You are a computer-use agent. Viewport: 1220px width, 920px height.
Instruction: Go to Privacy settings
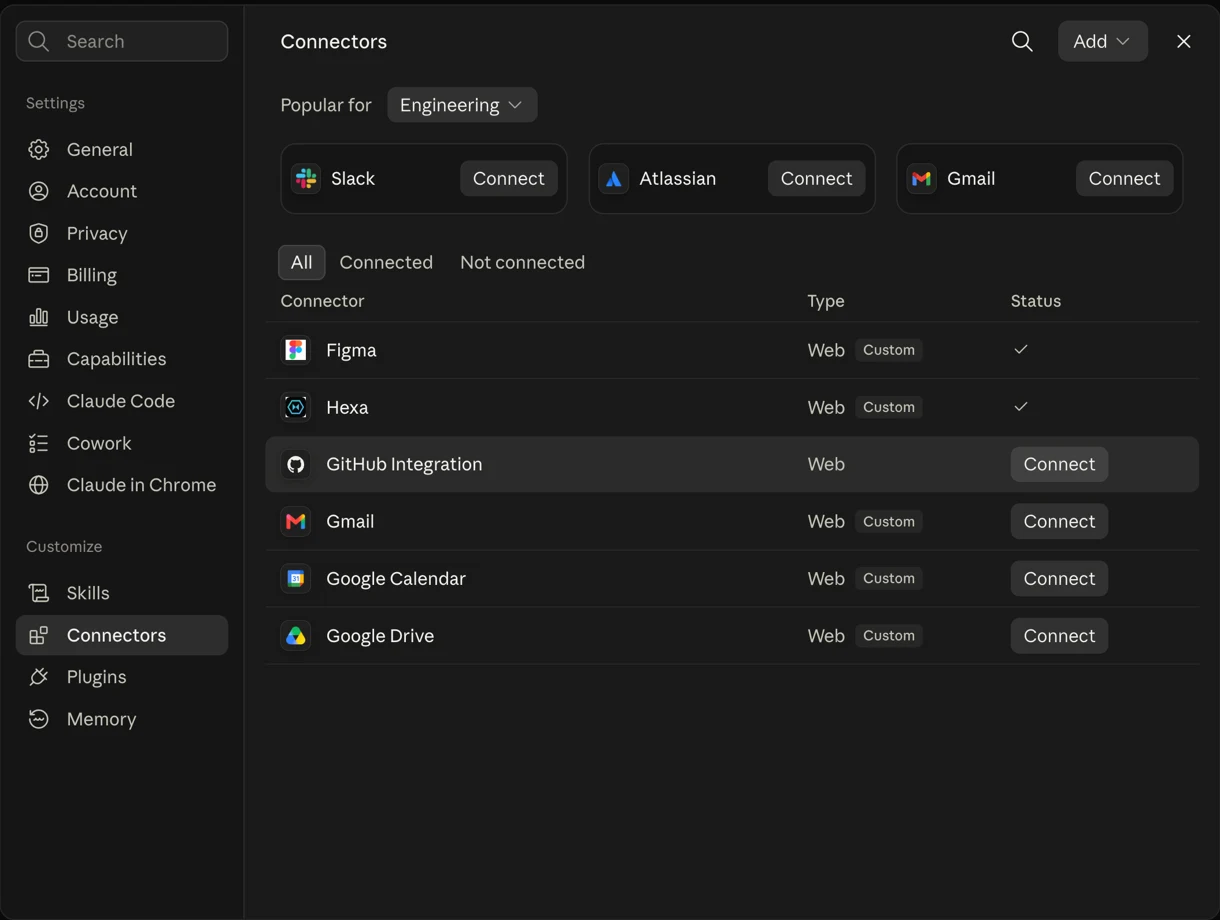pyautogui.click(x=122, y=233)
